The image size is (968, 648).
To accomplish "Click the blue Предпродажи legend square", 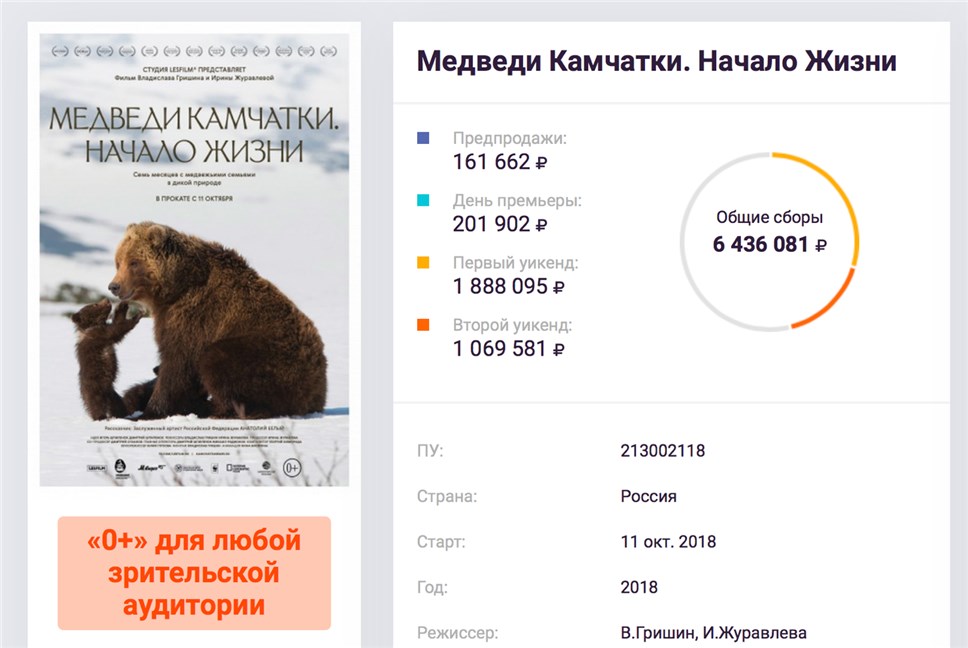I will click(423, 138).
